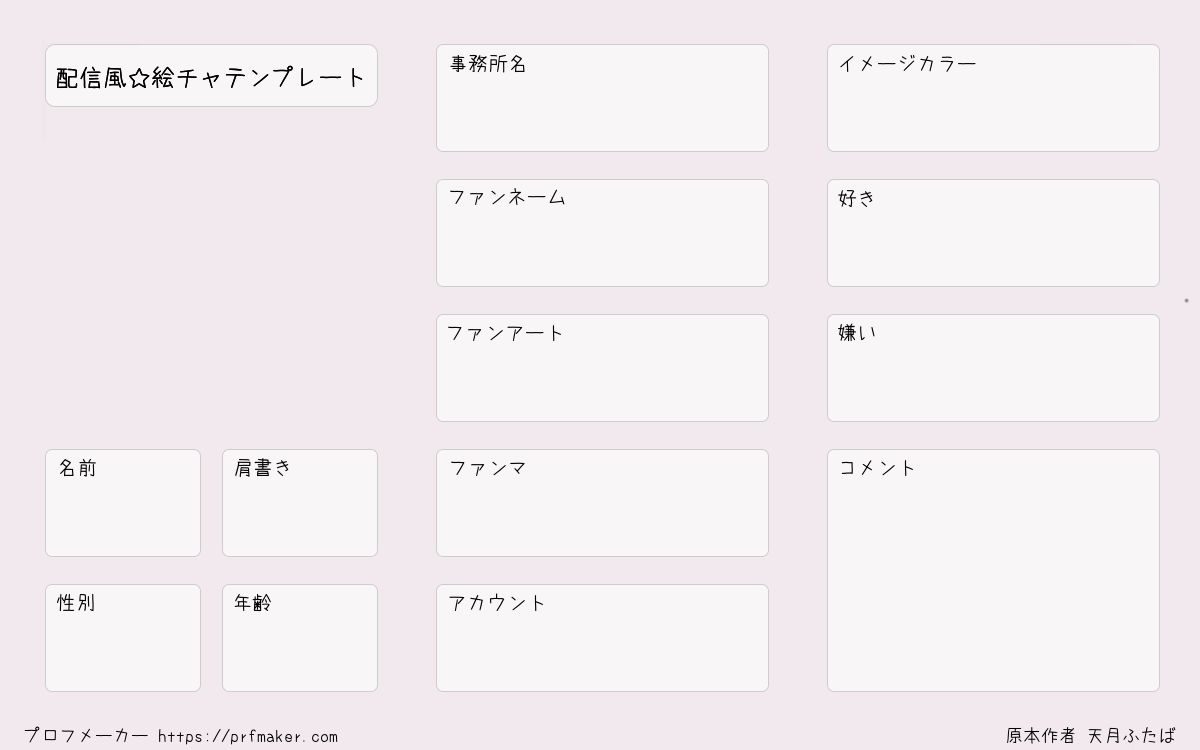Image resolution: width=1200 pixels, height=750 pixels.
Task: Select the ファンマ field box
Action: [x=602, y=503]
